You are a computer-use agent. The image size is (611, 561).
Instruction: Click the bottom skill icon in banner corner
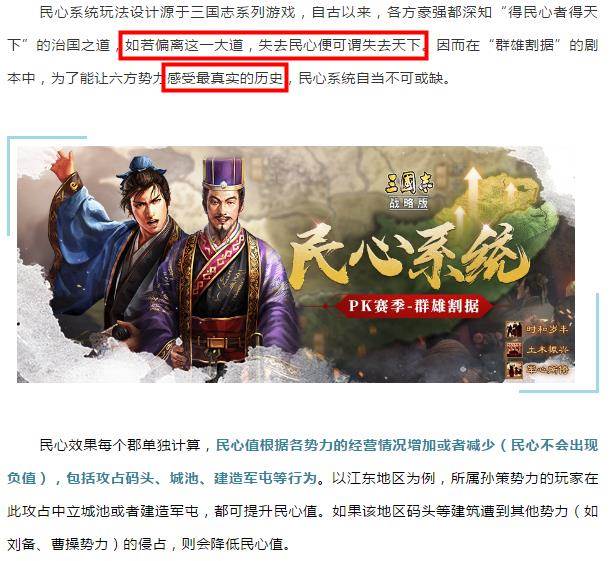[514, 369]
